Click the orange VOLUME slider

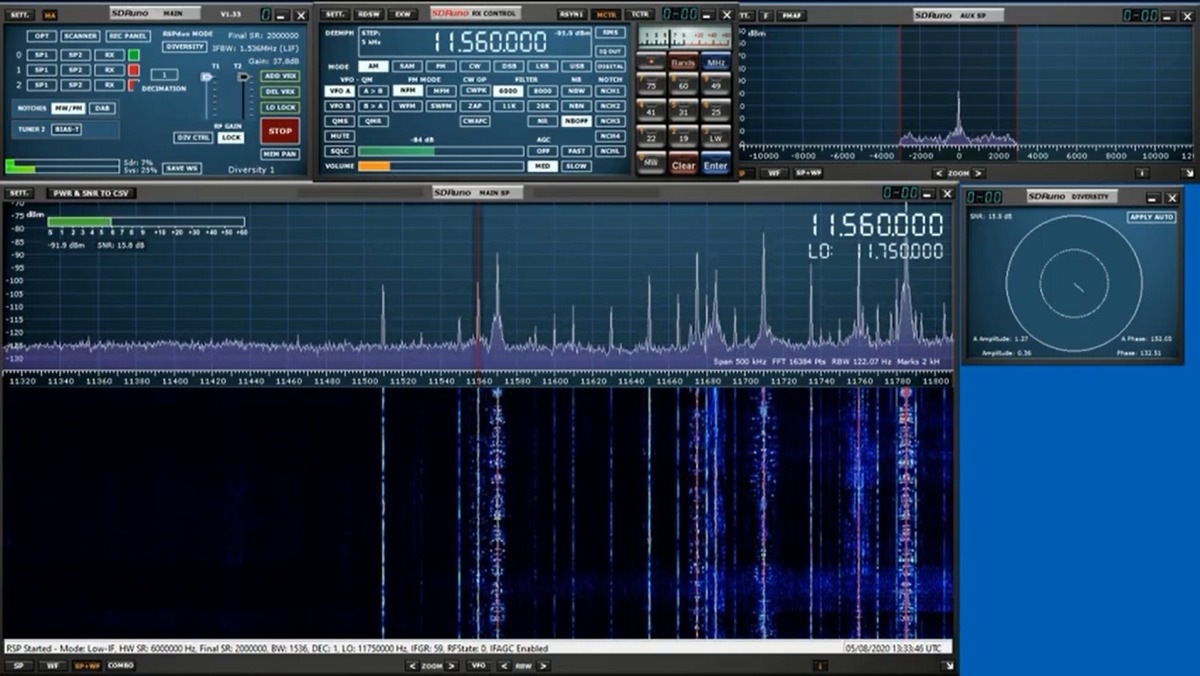click(x=373, y=164)
